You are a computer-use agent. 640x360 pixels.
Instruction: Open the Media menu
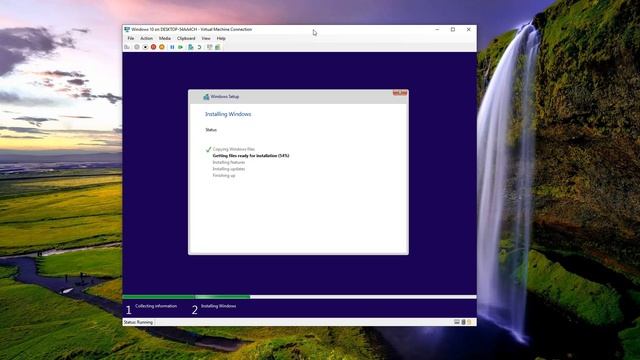(x=165, y=38)
